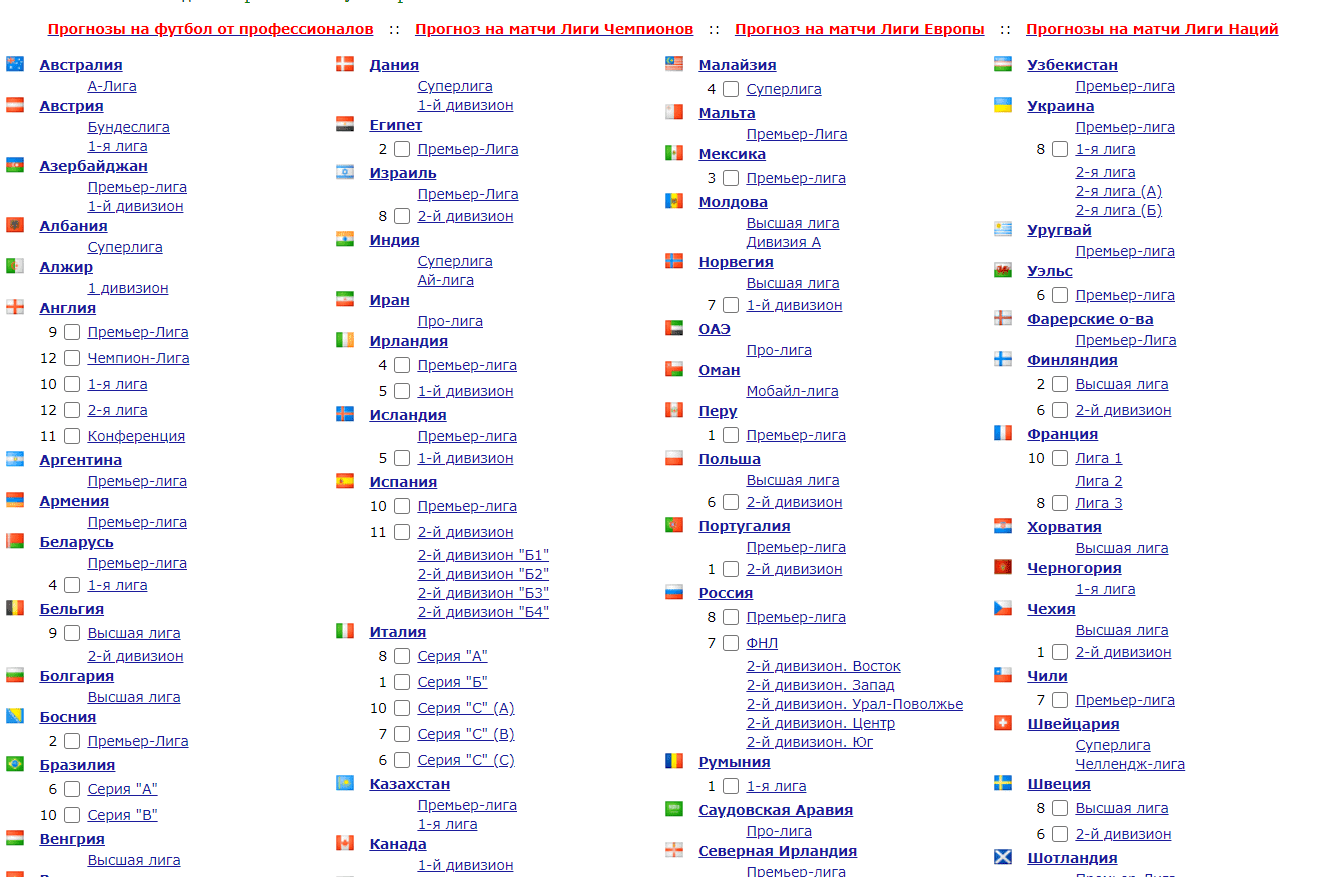Click the Scotland flag icon beside Шотландия
Image resolution: width=1321 pixels, height=877 pixels.
[x=1003, y=857]
